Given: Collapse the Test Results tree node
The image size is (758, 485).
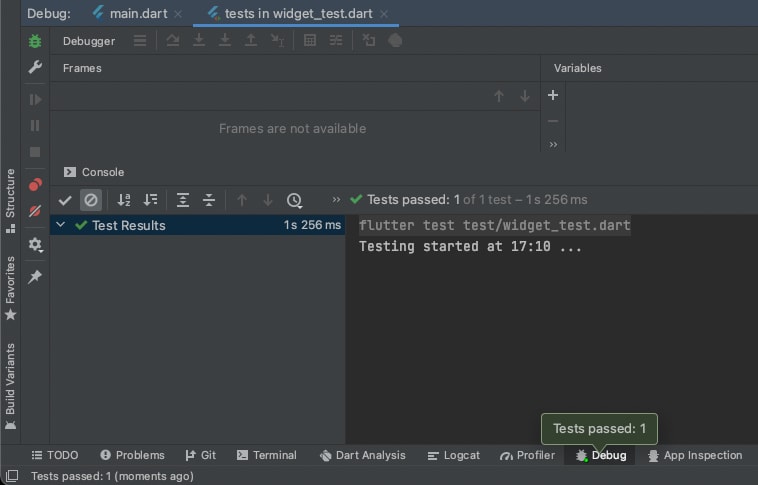Looking at the screenshot, I should click(x=60, y=225).
